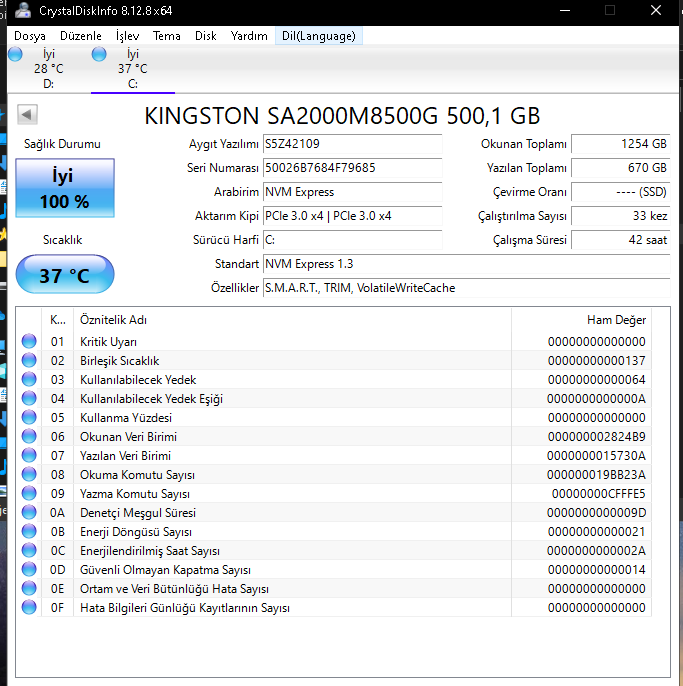Switch to the D: drive tab
The height and width of the screenshot is (686, 683).
pos(48,68)
